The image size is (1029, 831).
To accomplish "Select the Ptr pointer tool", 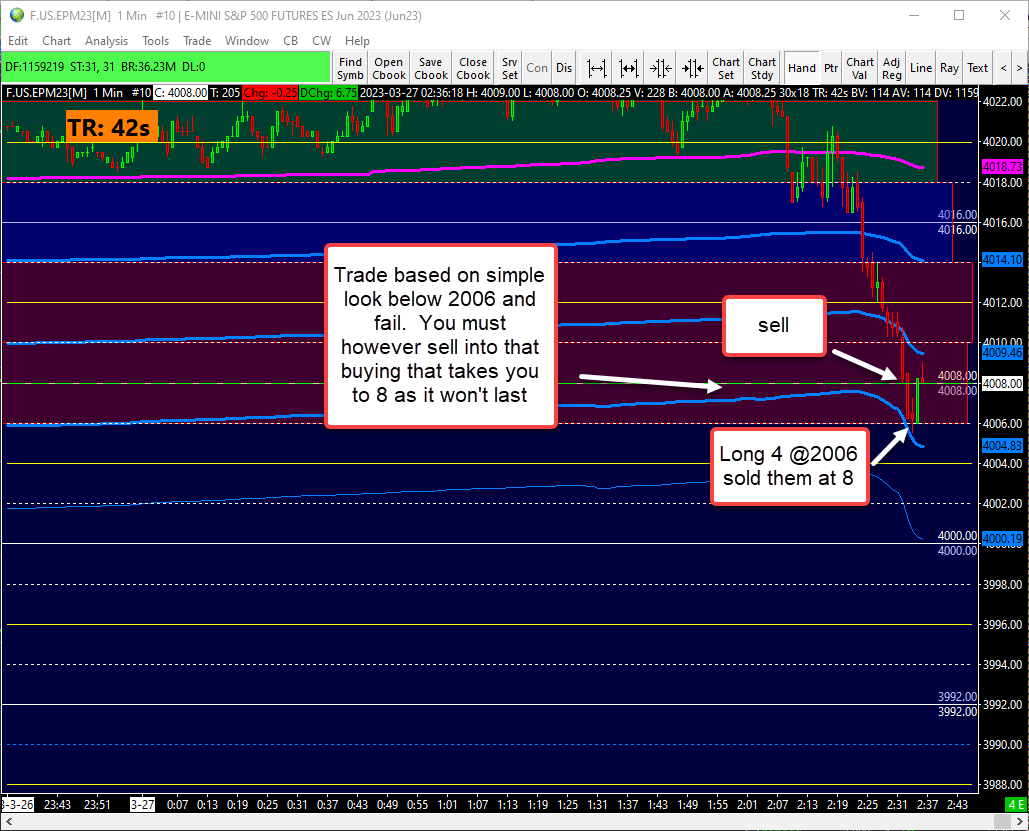I will (830, 67).
